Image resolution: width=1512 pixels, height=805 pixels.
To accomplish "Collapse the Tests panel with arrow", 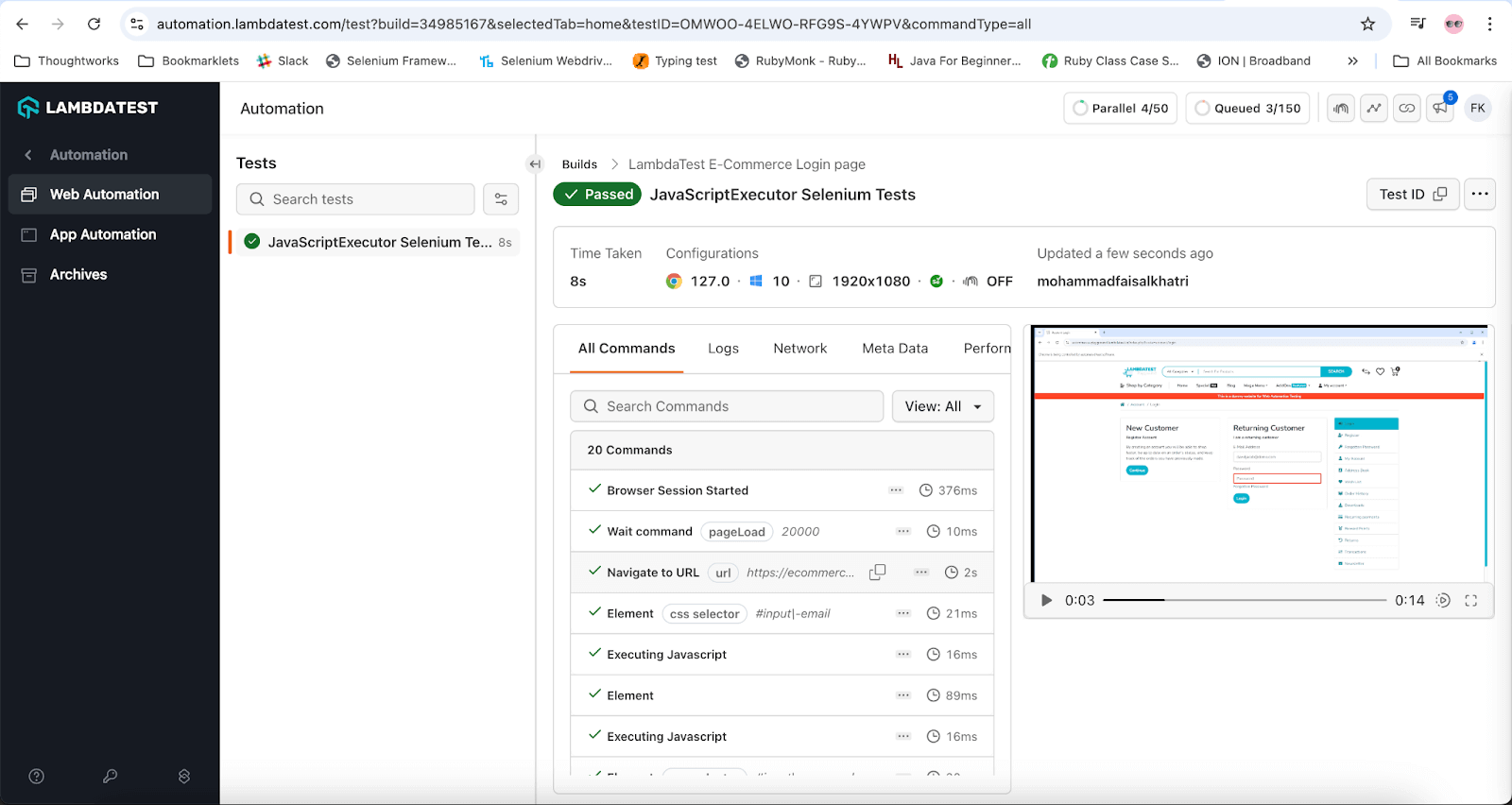I will [x=535, y=163].
